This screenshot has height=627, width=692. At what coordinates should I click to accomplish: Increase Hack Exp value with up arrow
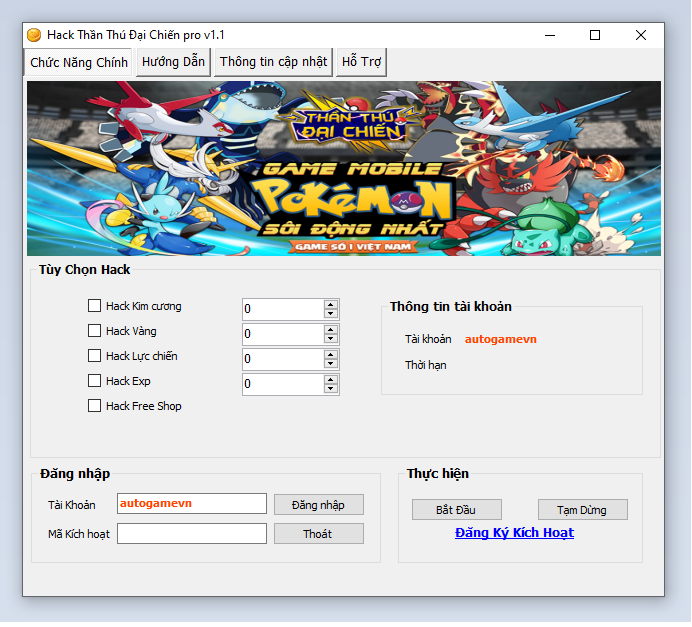click(330, 379)
